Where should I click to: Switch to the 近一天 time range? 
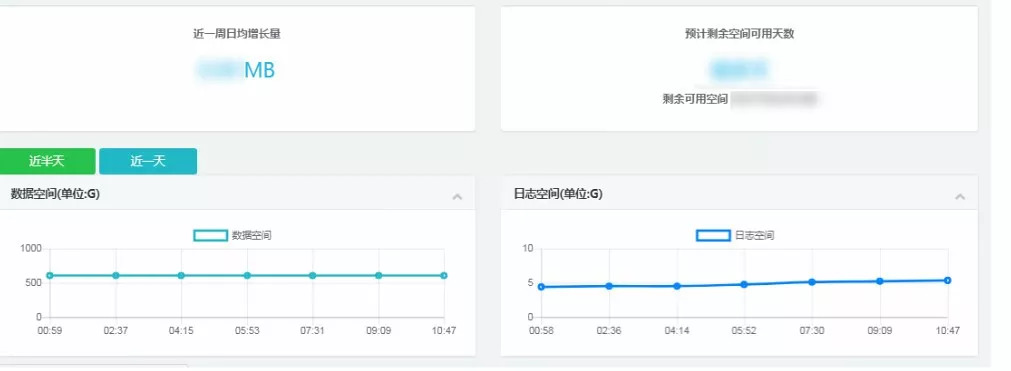tap(148, 161)
